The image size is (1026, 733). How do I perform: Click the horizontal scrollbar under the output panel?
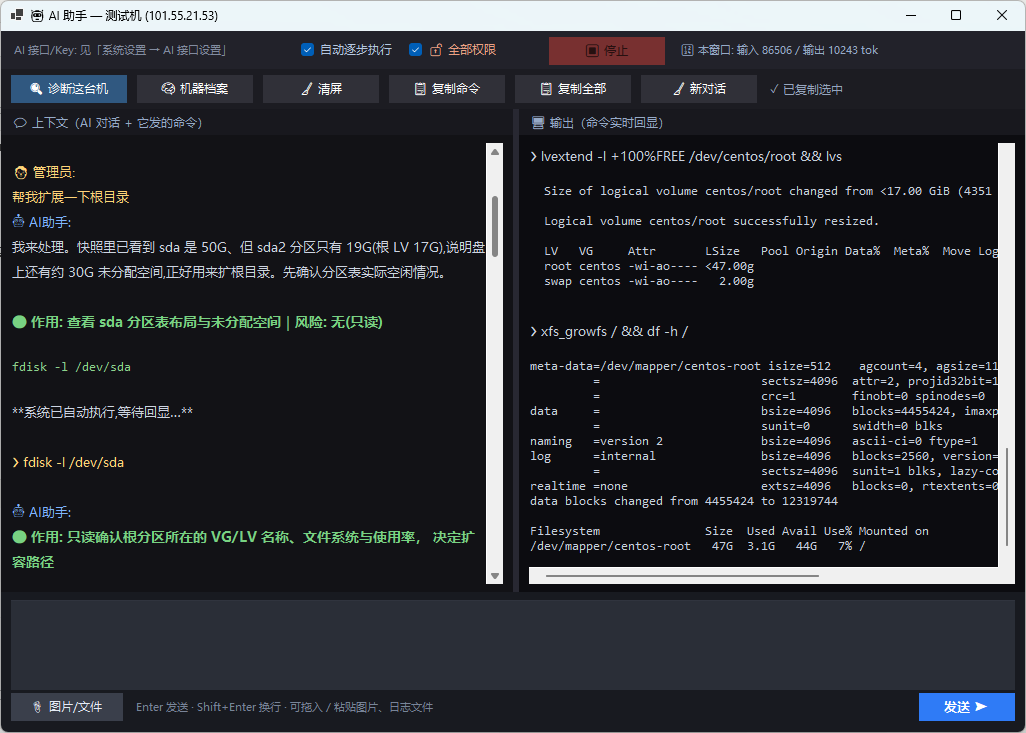(682, 576)
